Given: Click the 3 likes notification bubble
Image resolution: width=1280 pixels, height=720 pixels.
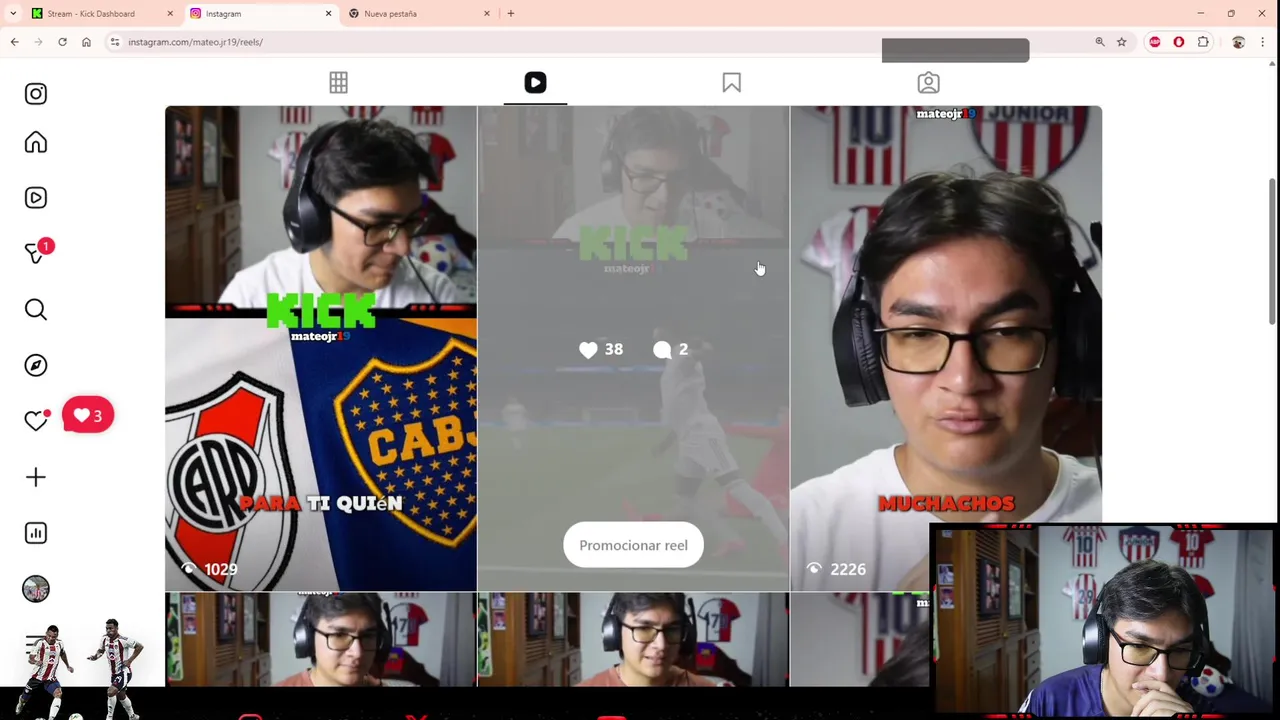Looking at the screenshot, I should tap(88, 416).
